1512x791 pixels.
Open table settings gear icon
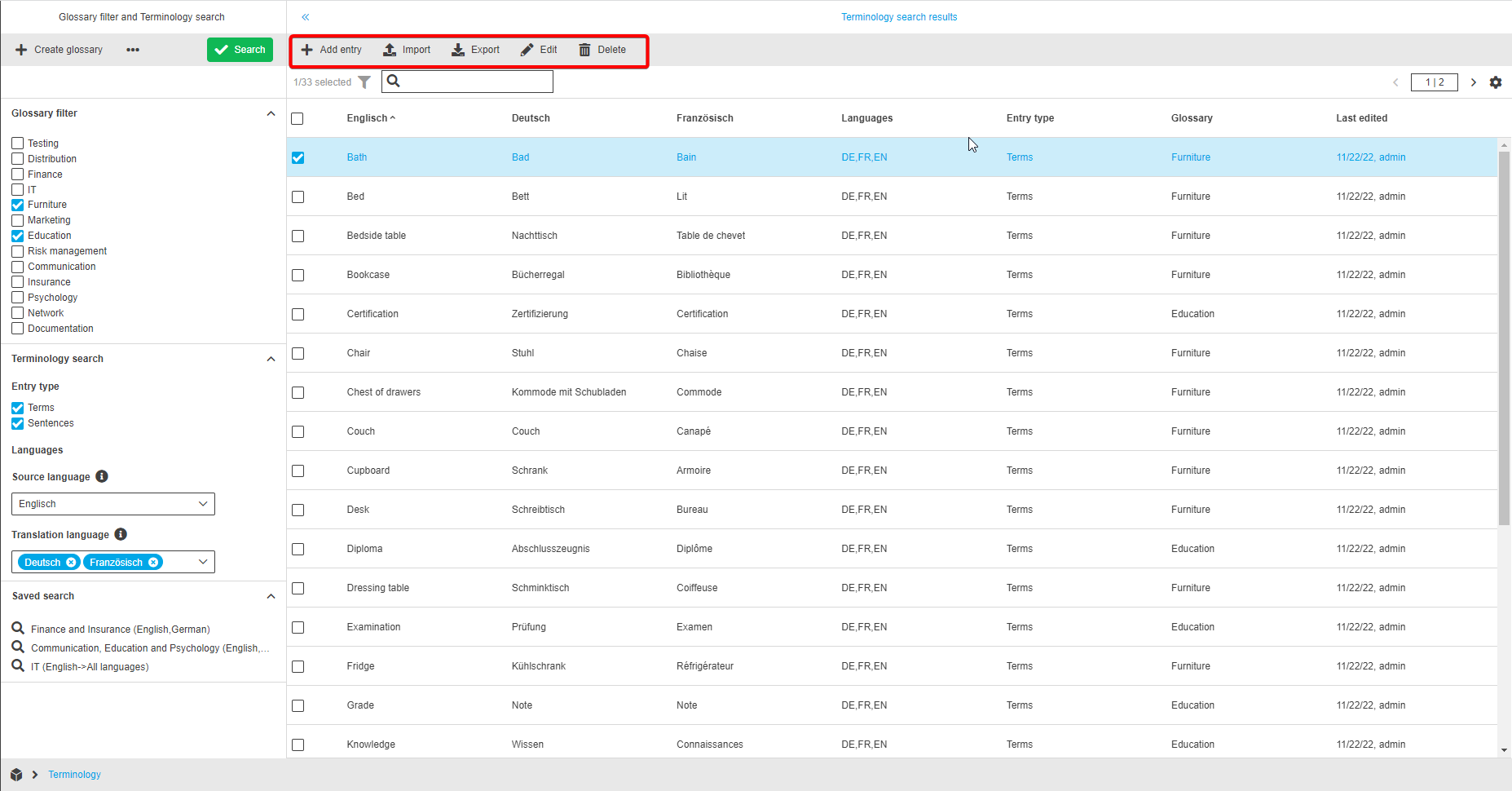click(1496, 82)
